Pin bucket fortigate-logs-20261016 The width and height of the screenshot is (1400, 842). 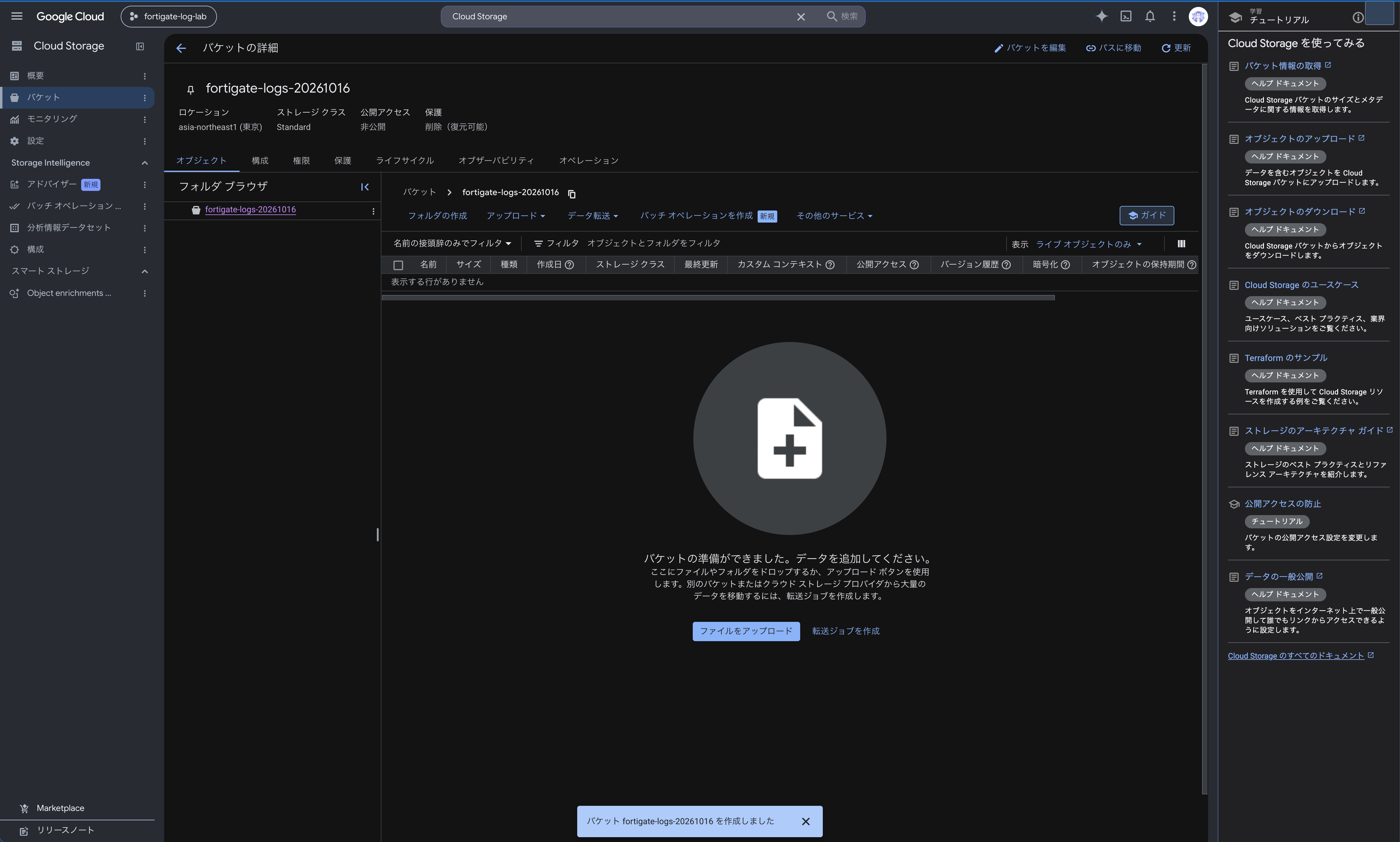(191, 90)
